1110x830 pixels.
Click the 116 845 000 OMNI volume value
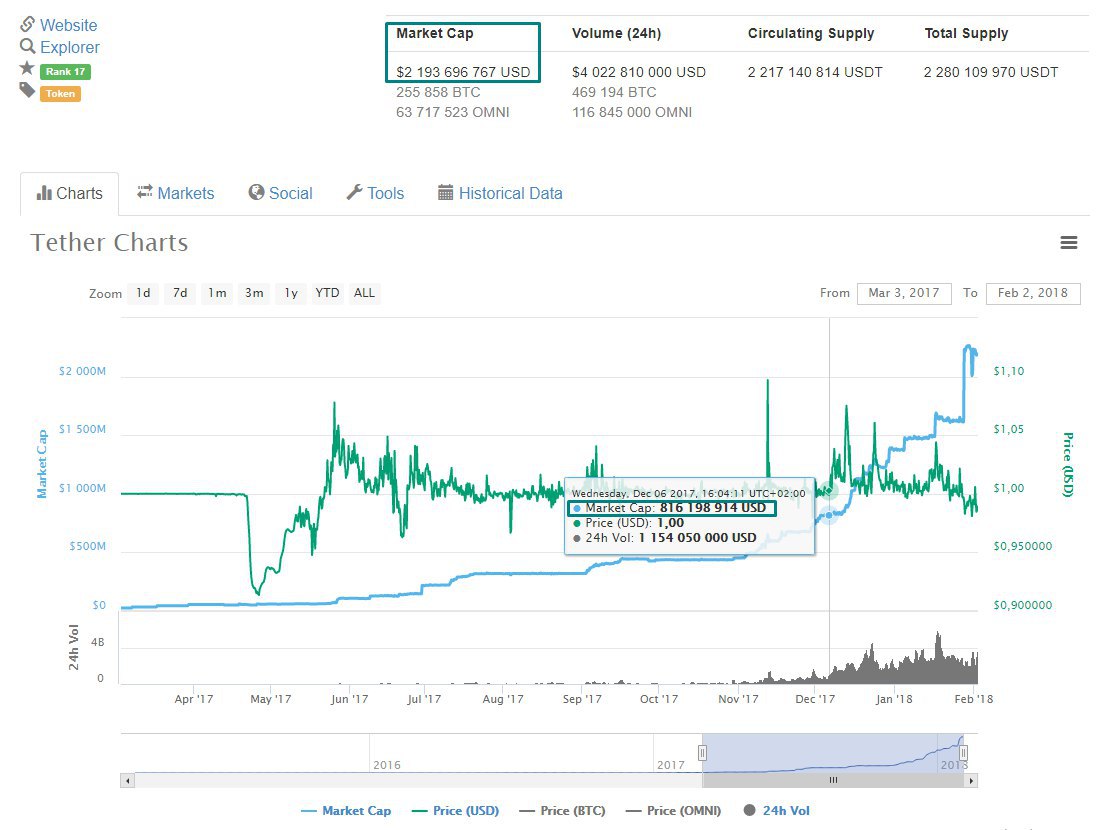tap(632, 112)
